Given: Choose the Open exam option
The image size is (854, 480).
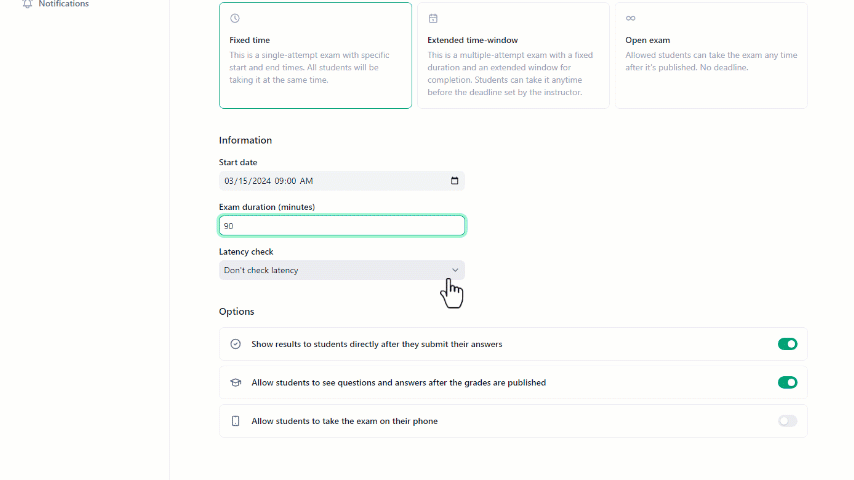Looking at the screenshot, I should click(x=711, y=56).
